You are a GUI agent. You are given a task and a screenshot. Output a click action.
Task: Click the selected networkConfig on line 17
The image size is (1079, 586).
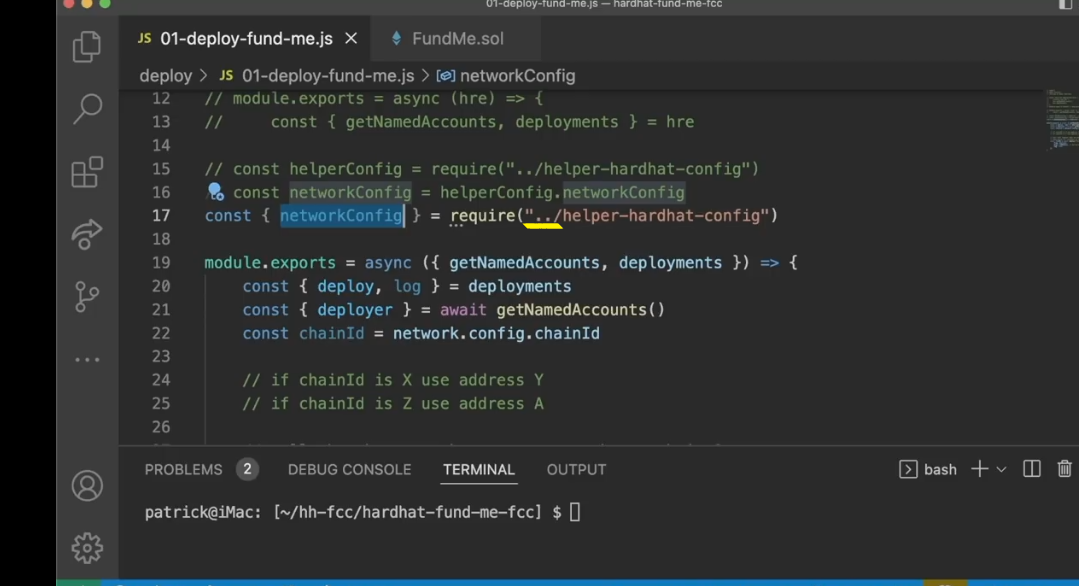341,215
